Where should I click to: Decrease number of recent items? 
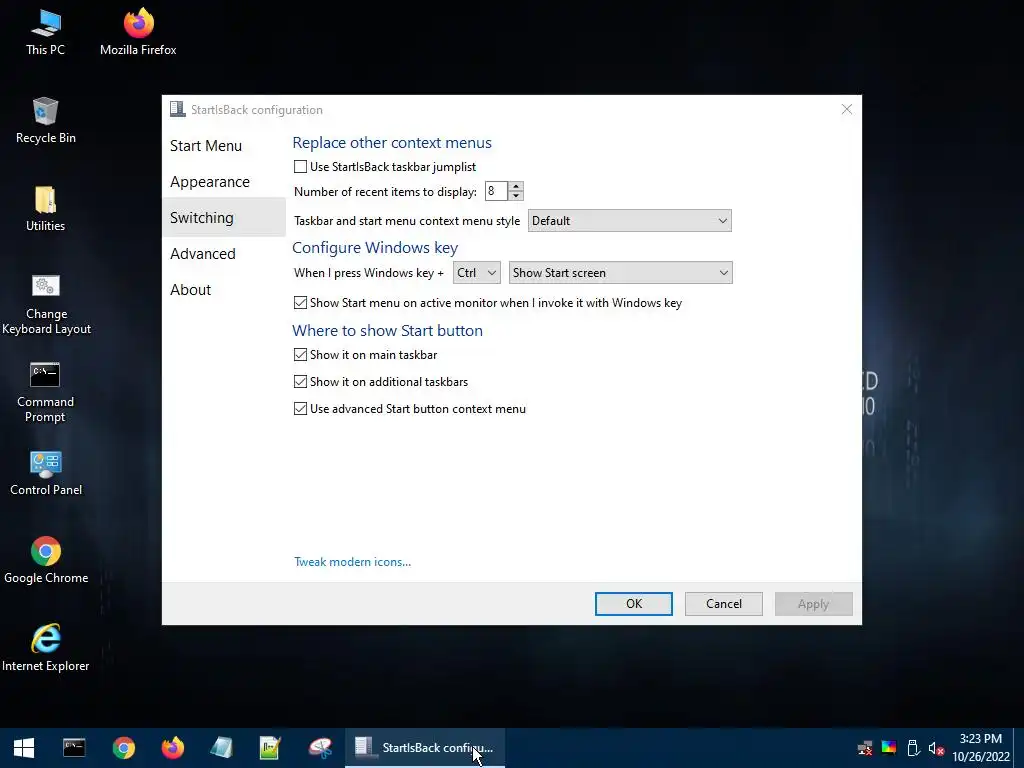tap(516, 196)
